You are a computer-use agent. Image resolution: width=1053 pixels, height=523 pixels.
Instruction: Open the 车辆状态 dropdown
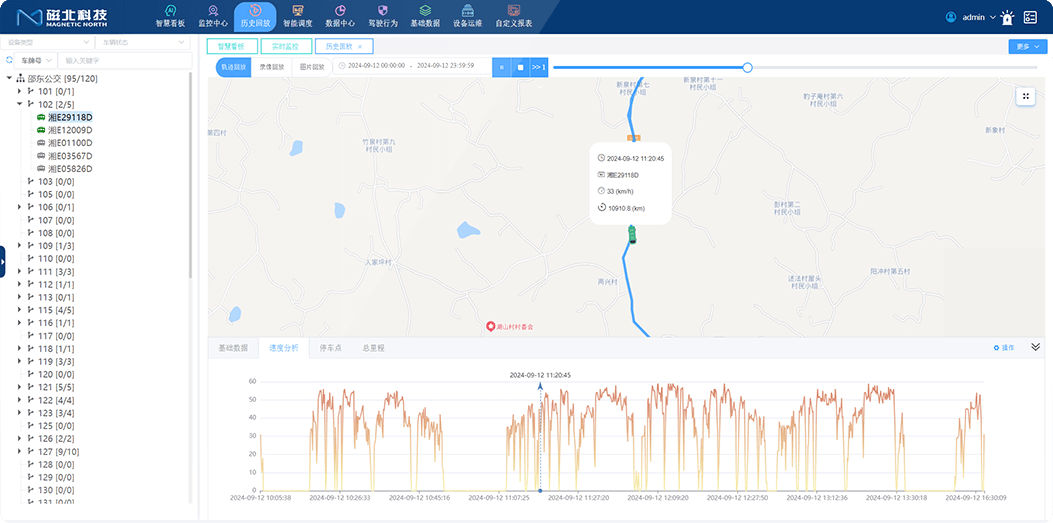click(144, 42)
